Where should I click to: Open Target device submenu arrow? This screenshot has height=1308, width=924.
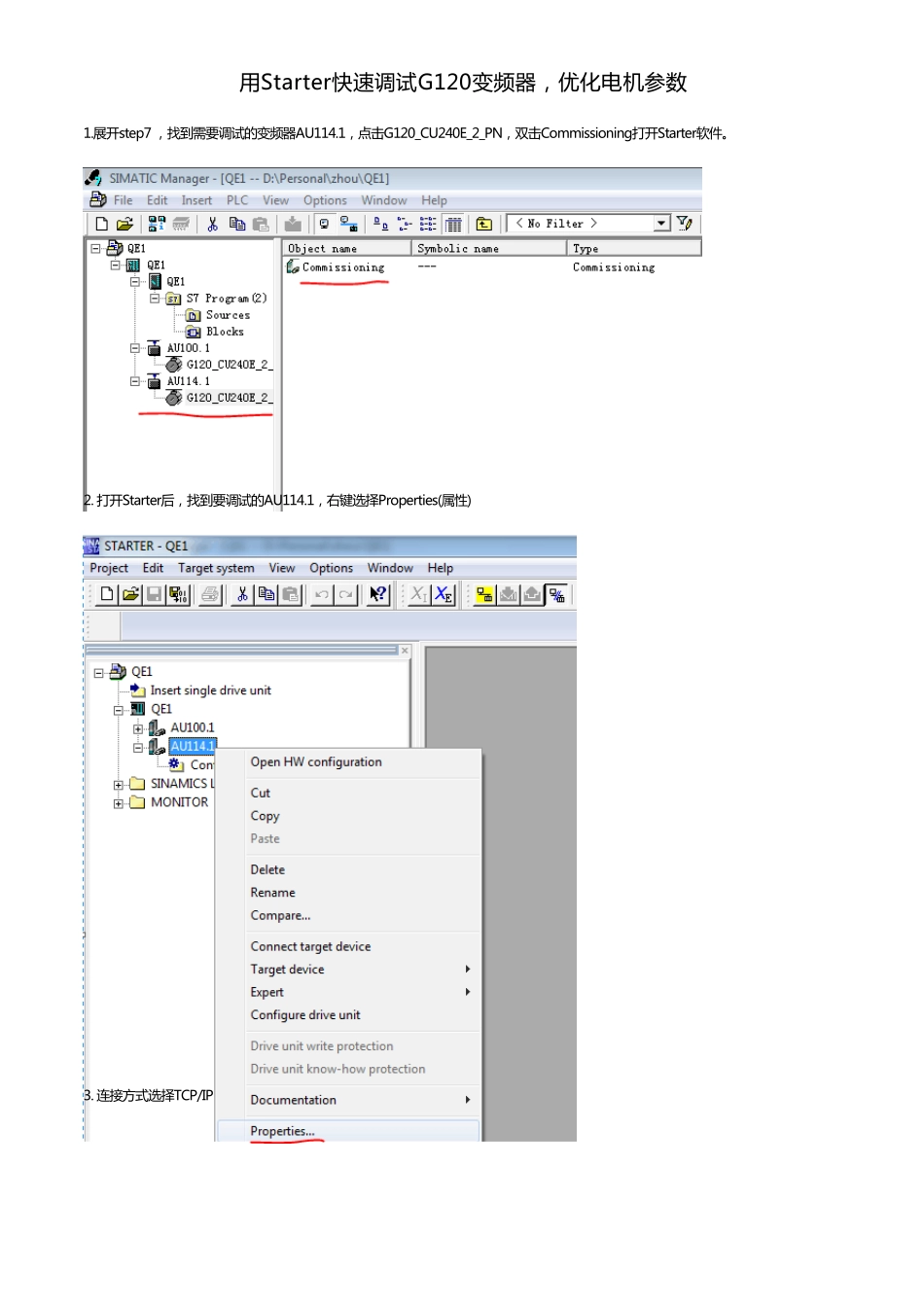tap(468, 970)
